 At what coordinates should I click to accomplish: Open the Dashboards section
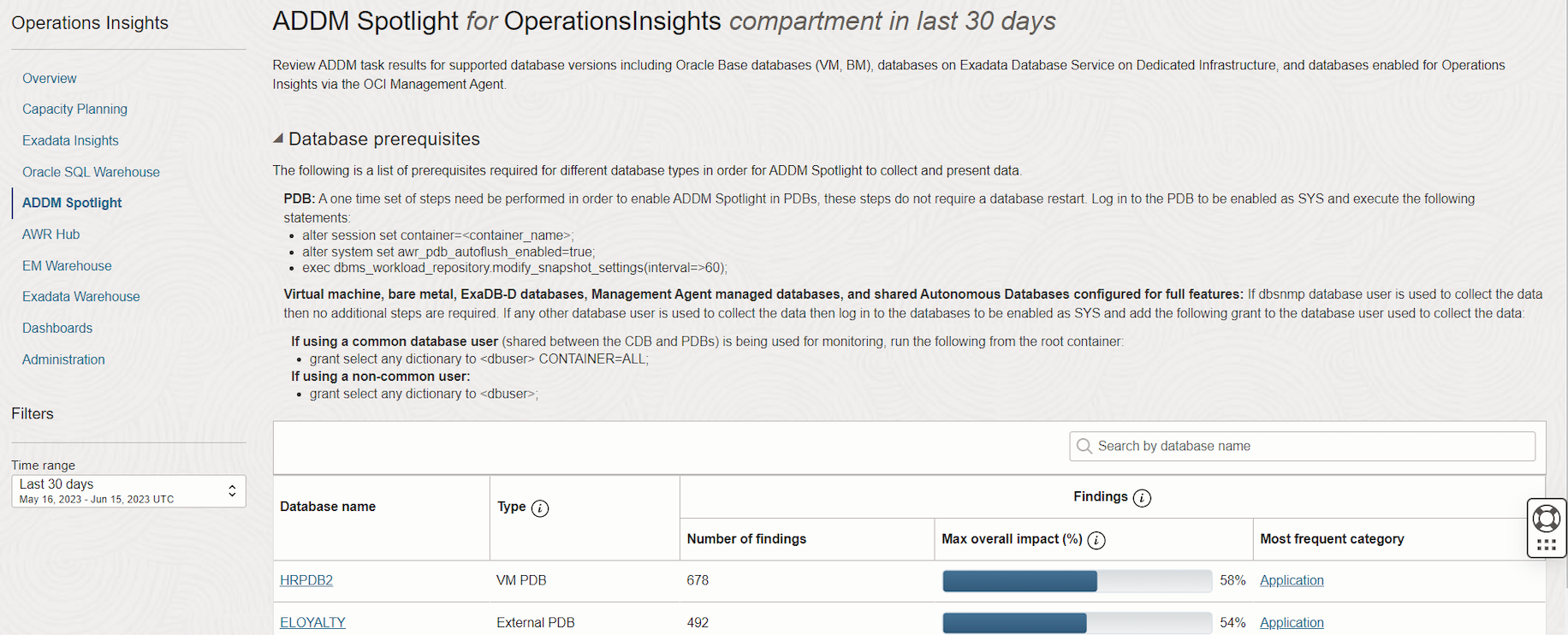pyautogui.click(x=56, y=327)
